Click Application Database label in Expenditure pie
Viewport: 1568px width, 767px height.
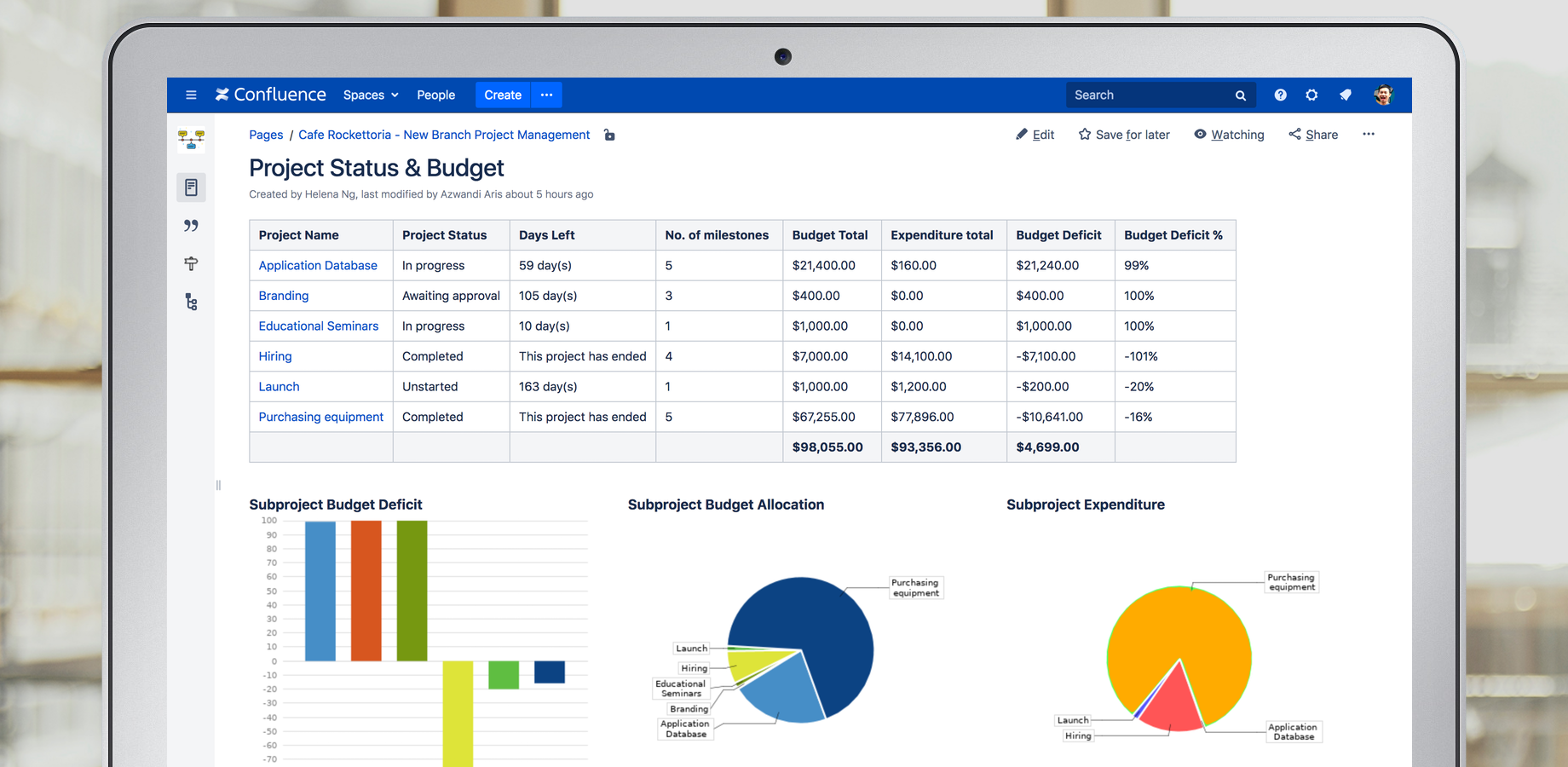(x=1294, y=732)
